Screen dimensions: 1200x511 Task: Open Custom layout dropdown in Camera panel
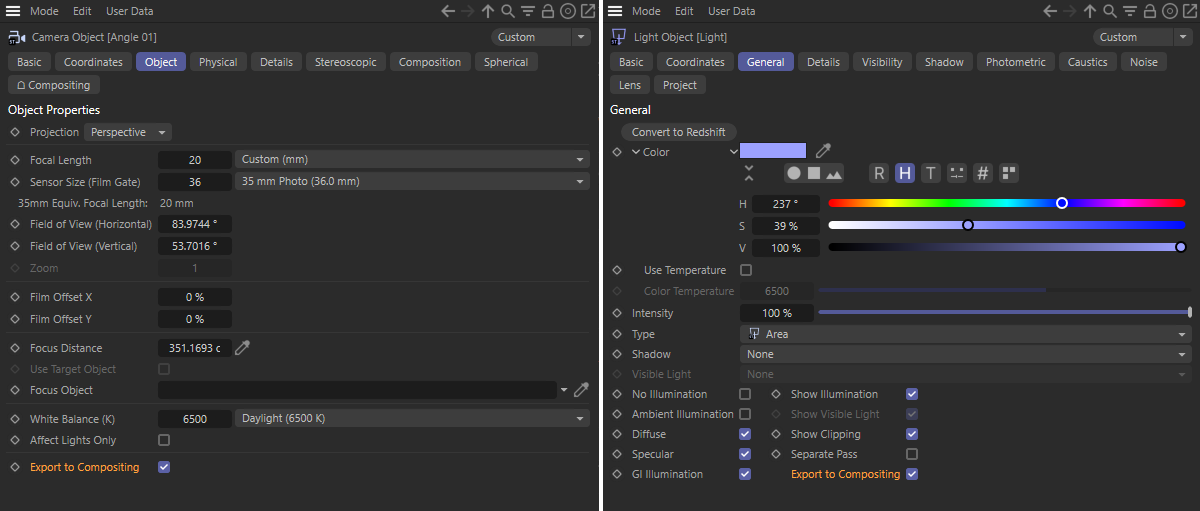pos(541,37)
